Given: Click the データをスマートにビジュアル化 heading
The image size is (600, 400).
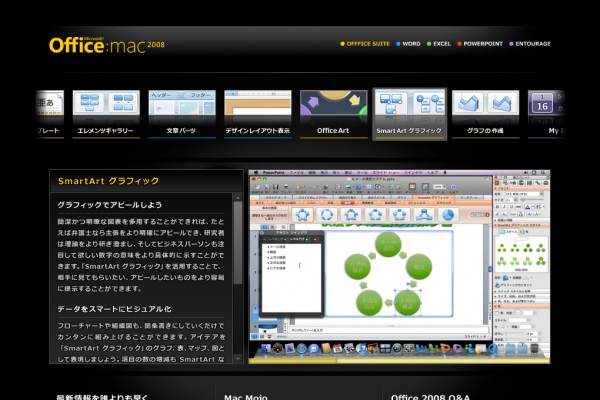Looking at the screenshot, I should click(114, 309).
